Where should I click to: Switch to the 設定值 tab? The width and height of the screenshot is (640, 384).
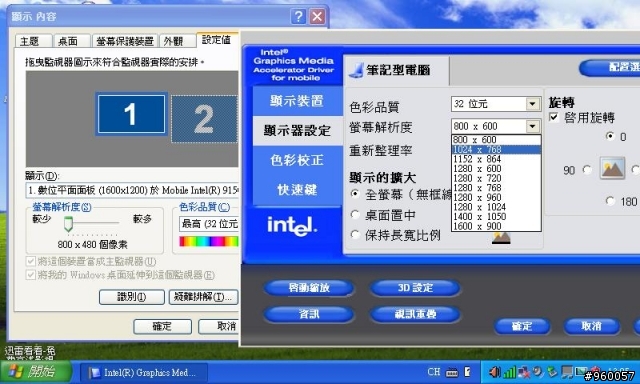217,40
